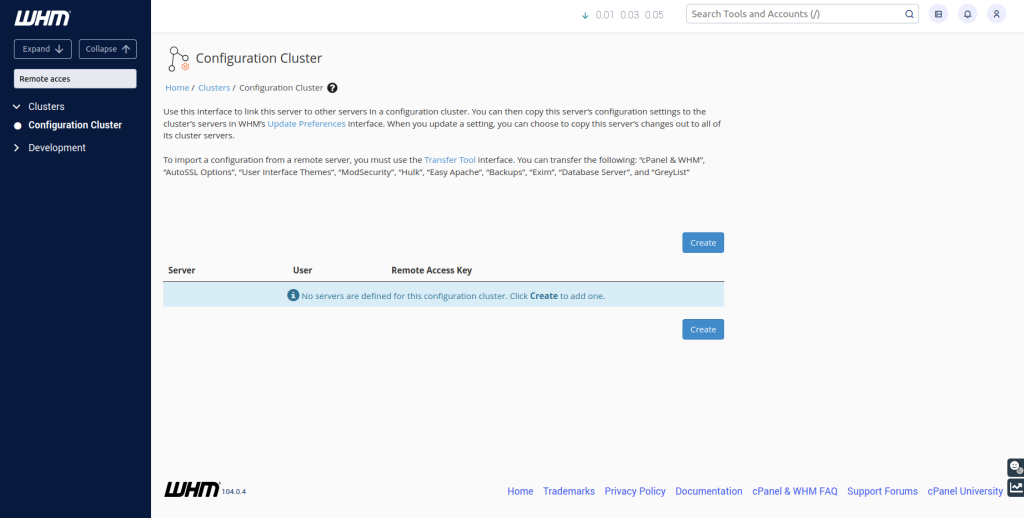Image resolution: width=1024 pixels, height=518 pixels.
Task: Collapse all sidebar menu sections
Action: click(107, 49)
